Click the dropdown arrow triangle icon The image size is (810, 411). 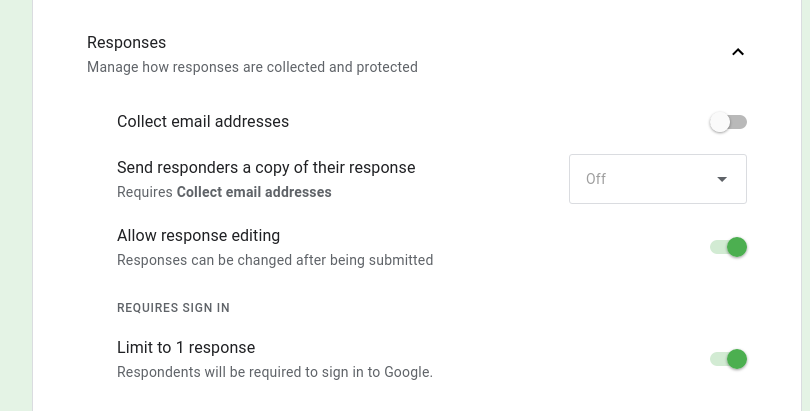(x=722, y=180)
